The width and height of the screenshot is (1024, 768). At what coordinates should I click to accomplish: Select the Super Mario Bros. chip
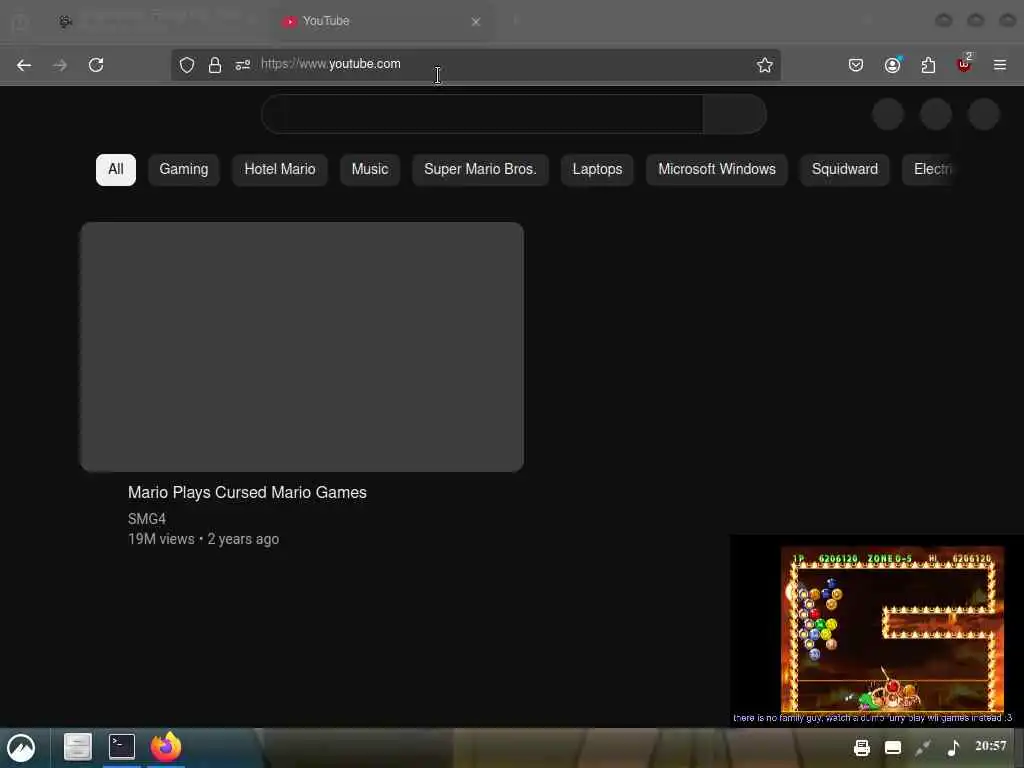coord(480,170)
